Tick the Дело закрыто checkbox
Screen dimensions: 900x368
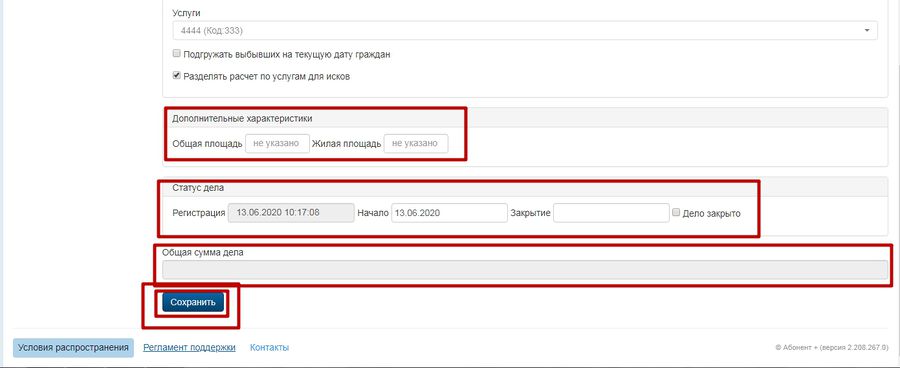[x=676, y=212]
